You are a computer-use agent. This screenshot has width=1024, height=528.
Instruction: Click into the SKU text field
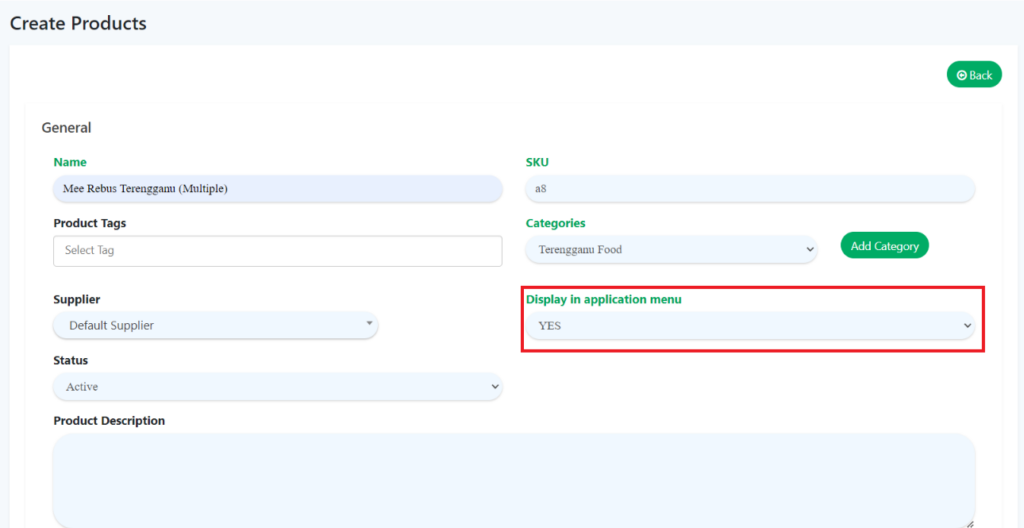[x=749, y=188]
